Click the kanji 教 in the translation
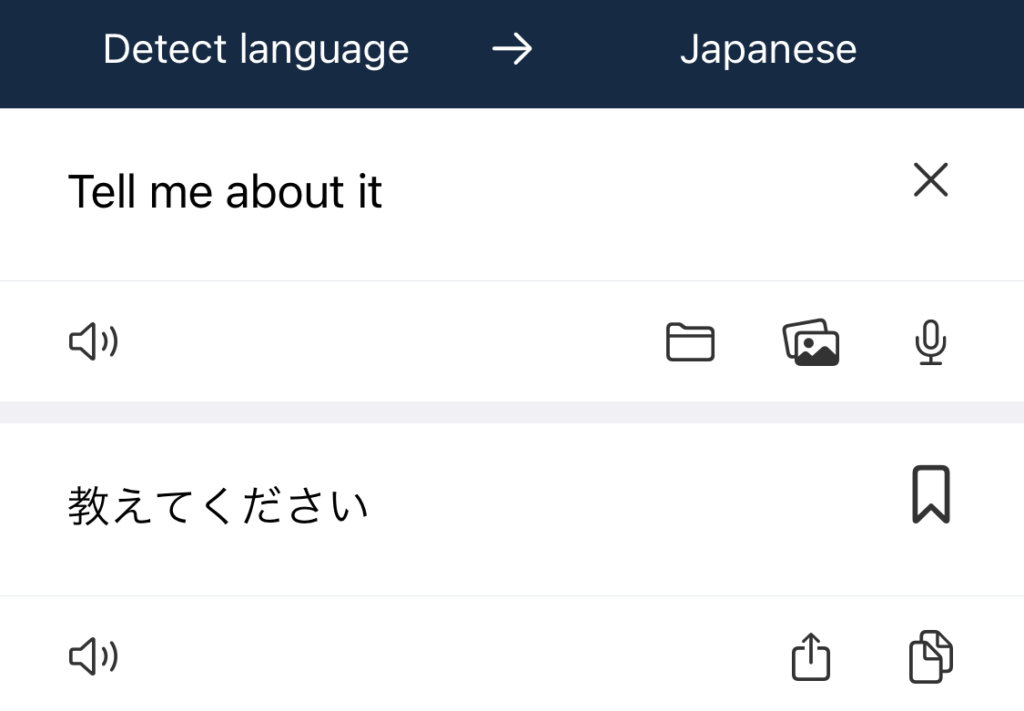 [88, 507]
